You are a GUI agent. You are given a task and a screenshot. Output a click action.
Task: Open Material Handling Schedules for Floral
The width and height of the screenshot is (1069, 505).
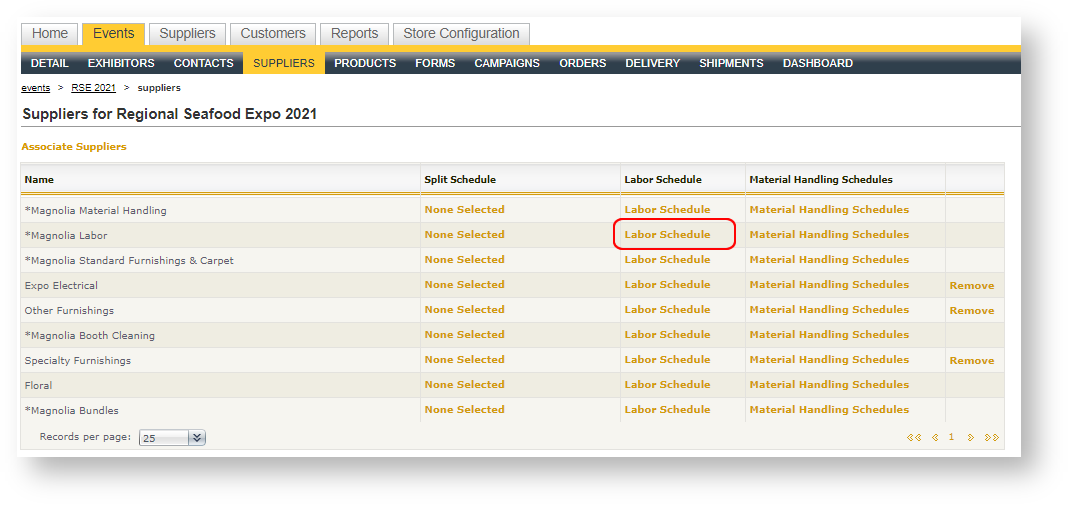tap(828, 385)
